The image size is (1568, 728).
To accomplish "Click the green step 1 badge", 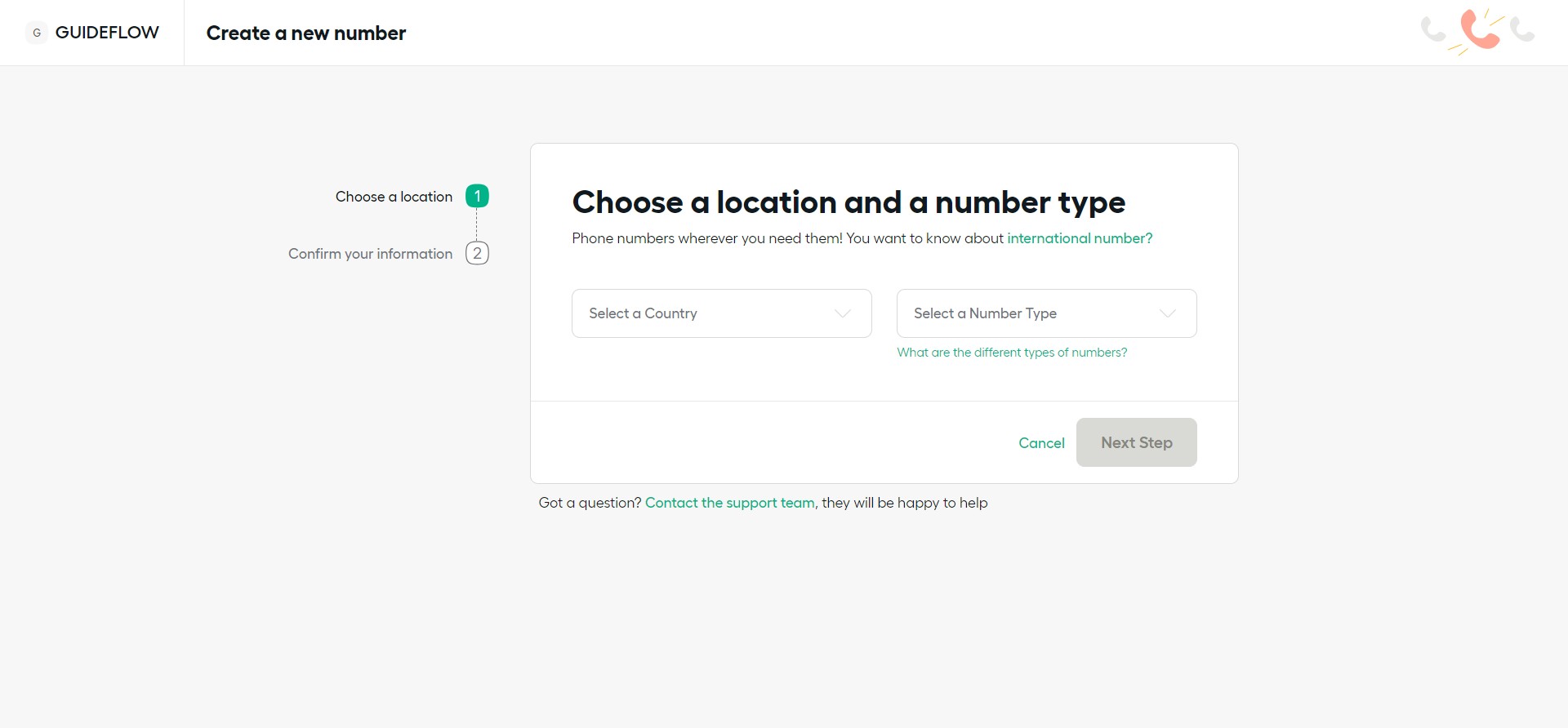I will (x=477, y=196).
